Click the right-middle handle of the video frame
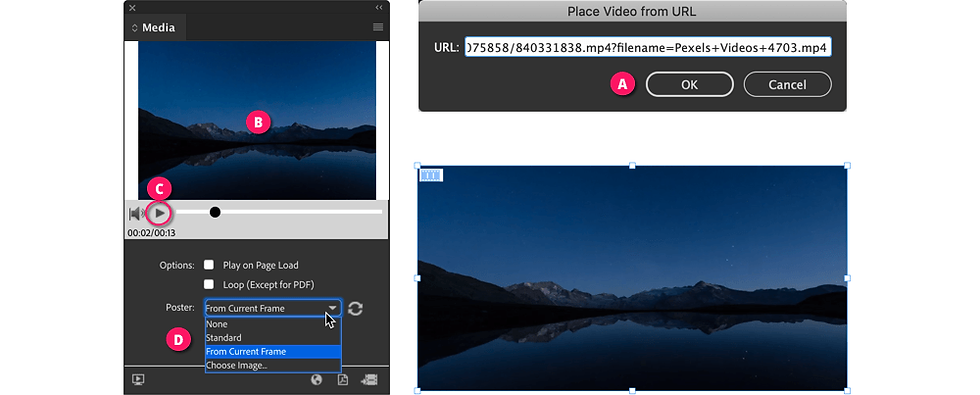980x395 pixels. tap(848, 278)
